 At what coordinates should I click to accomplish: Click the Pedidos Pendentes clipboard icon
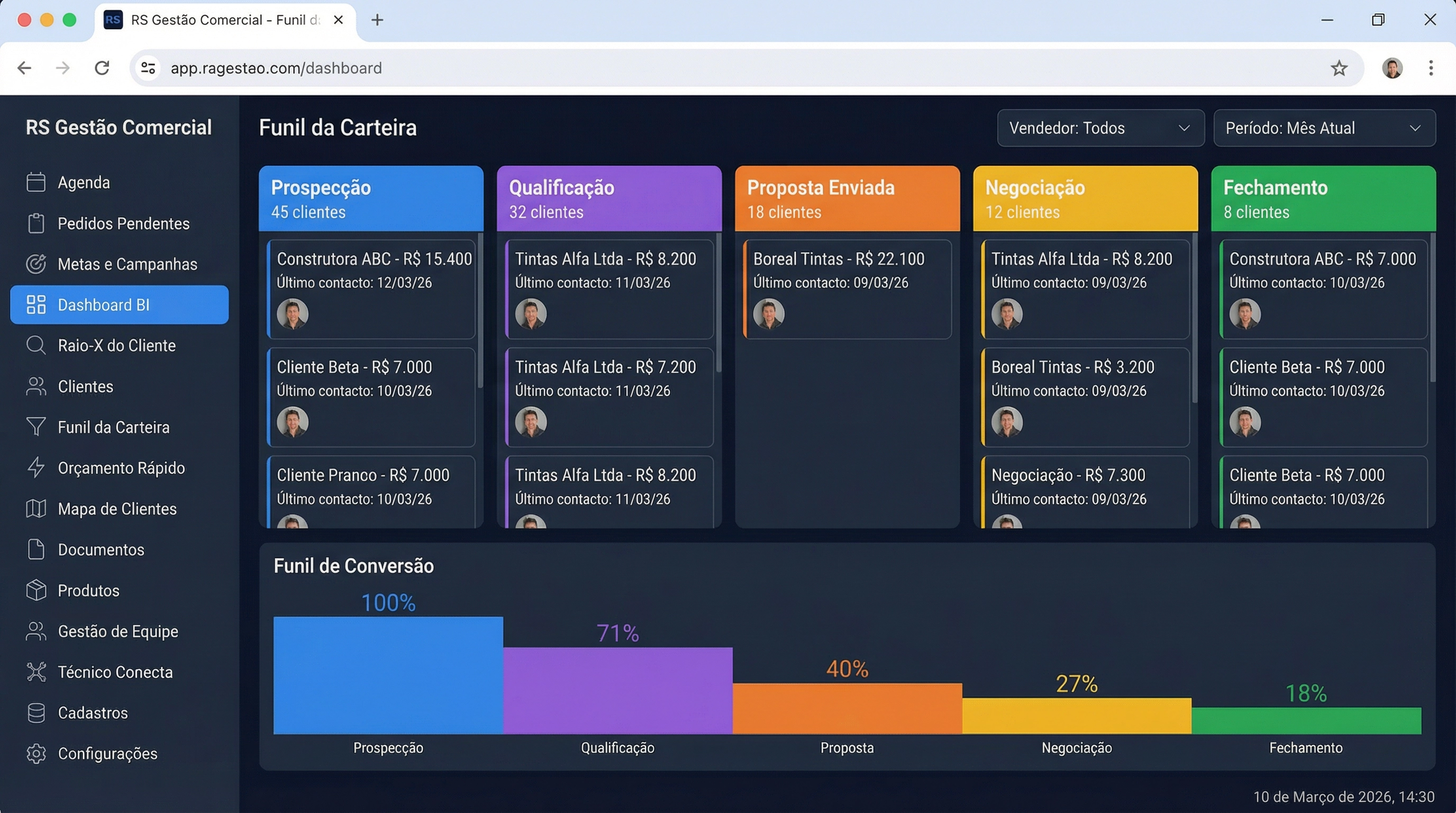coord(35,223)
